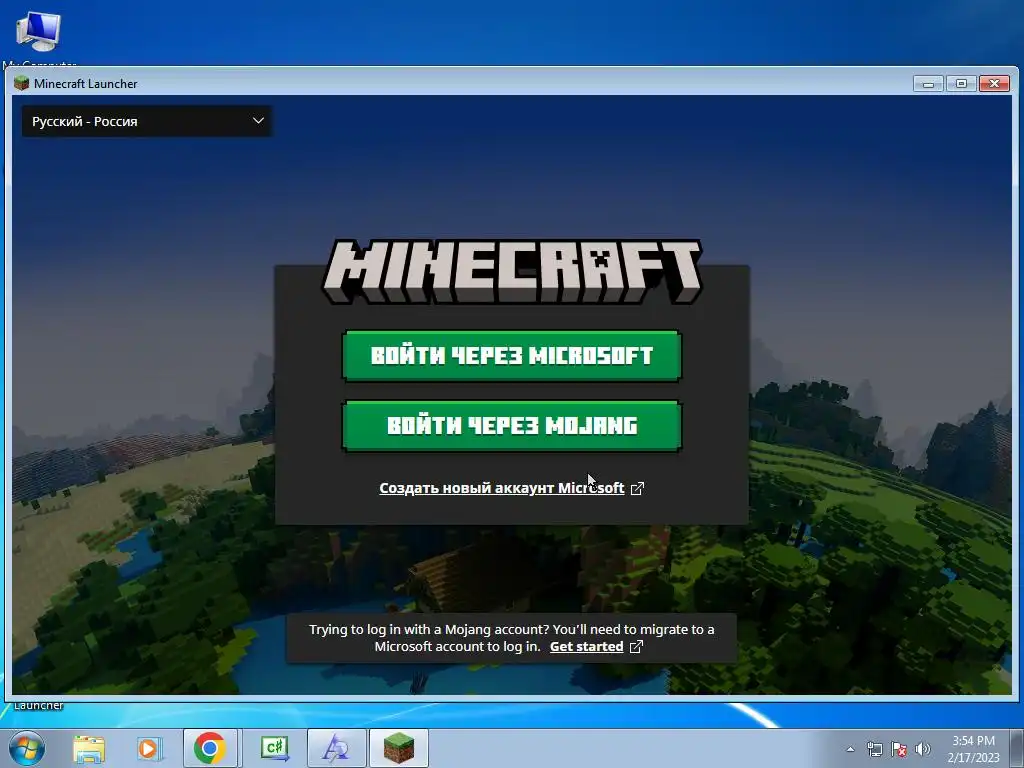The height and width of the screenshot is (768, 1024).
Task: Open the Action Center flag tray icon
Action: (899, 749)
